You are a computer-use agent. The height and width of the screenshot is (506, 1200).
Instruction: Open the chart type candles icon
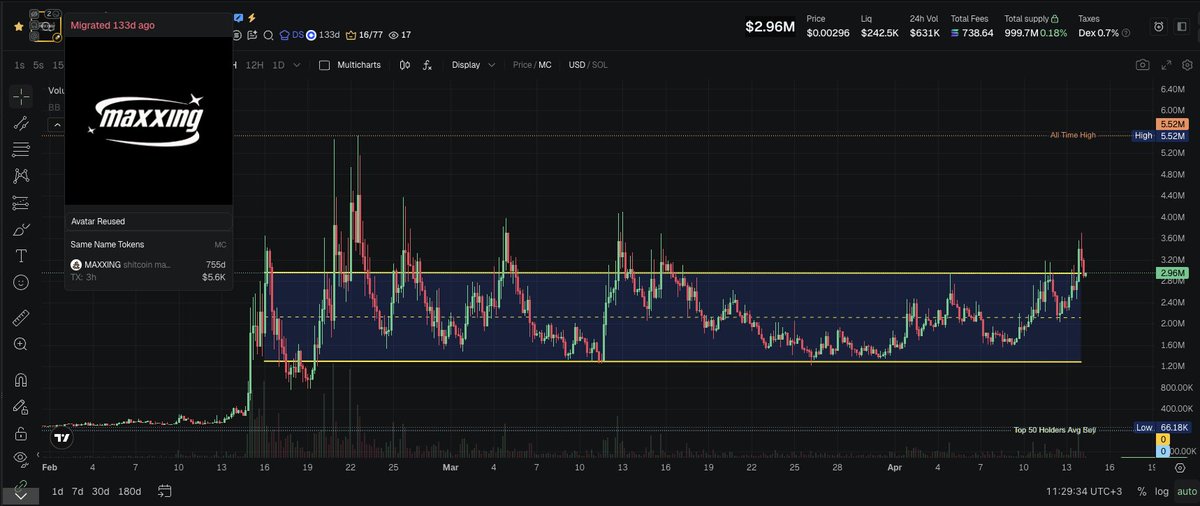405,65
